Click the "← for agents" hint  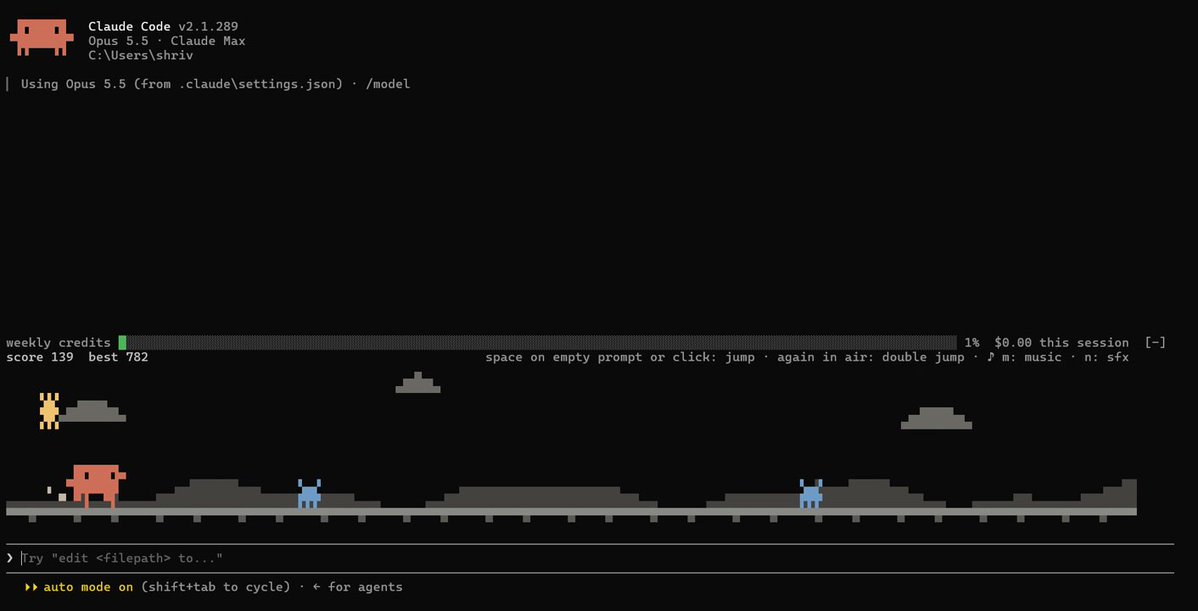coord(358,587)
